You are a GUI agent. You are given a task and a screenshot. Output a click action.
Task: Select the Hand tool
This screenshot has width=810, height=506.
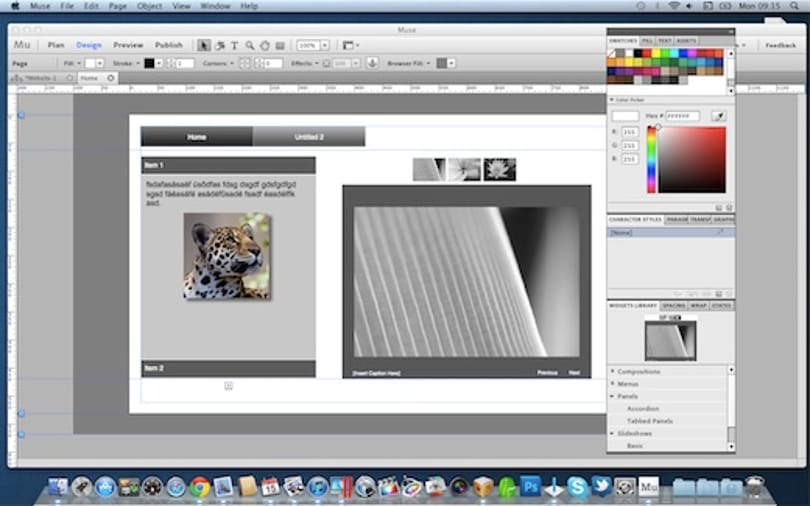(264, 45)
